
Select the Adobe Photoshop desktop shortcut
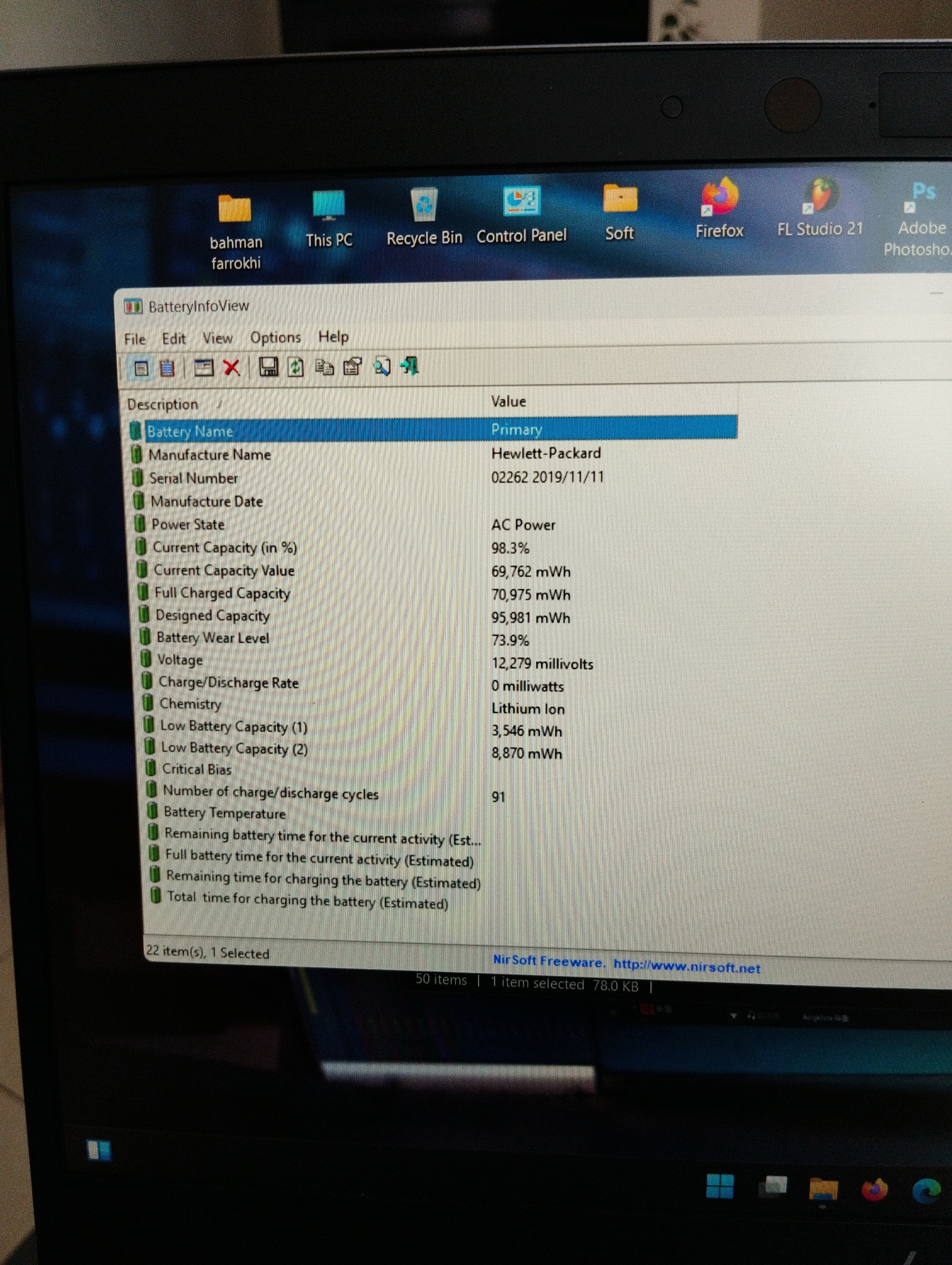click(918, 219)
